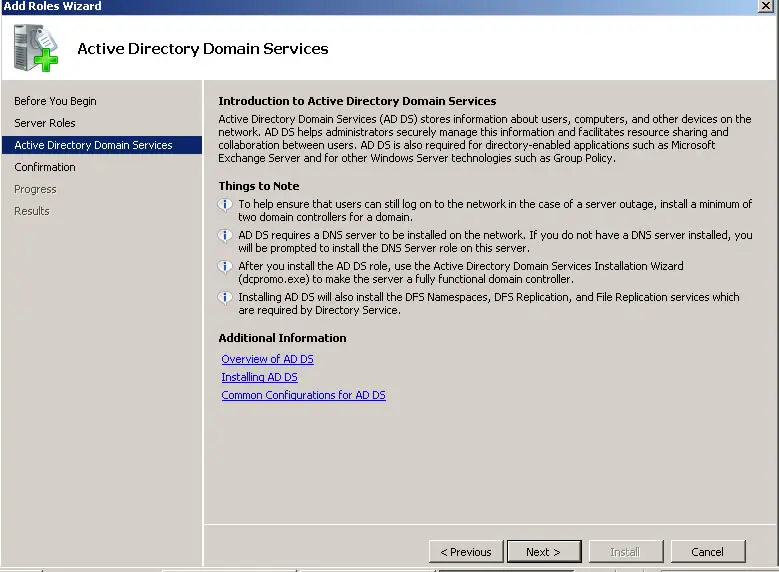Click info icon beside dcpromo.exe note
This screenshot has height=572, width=779.
point(225,267)
